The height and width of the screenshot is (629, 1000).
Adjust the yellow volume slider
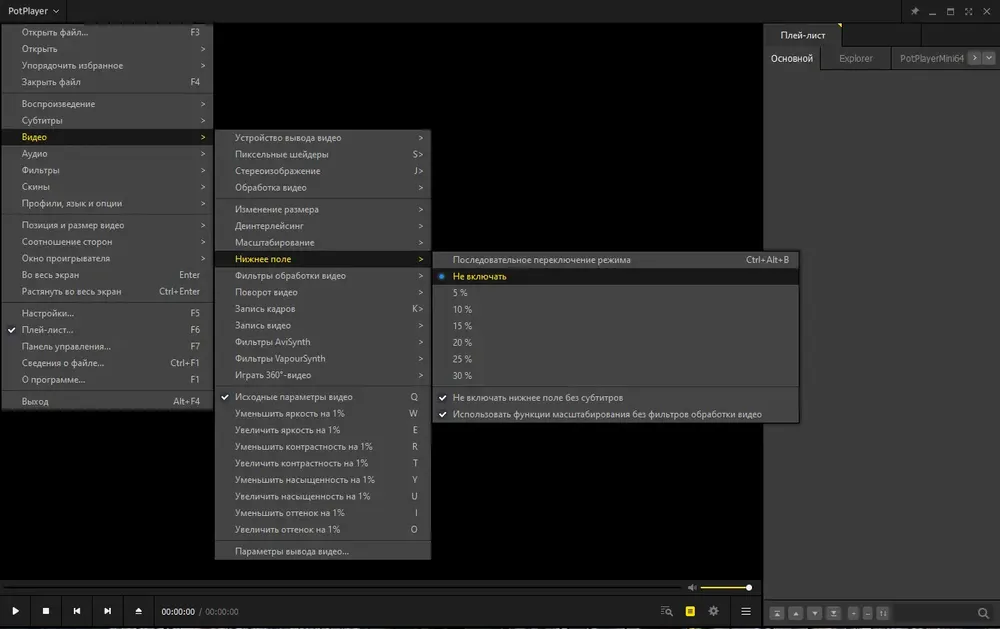726,588
